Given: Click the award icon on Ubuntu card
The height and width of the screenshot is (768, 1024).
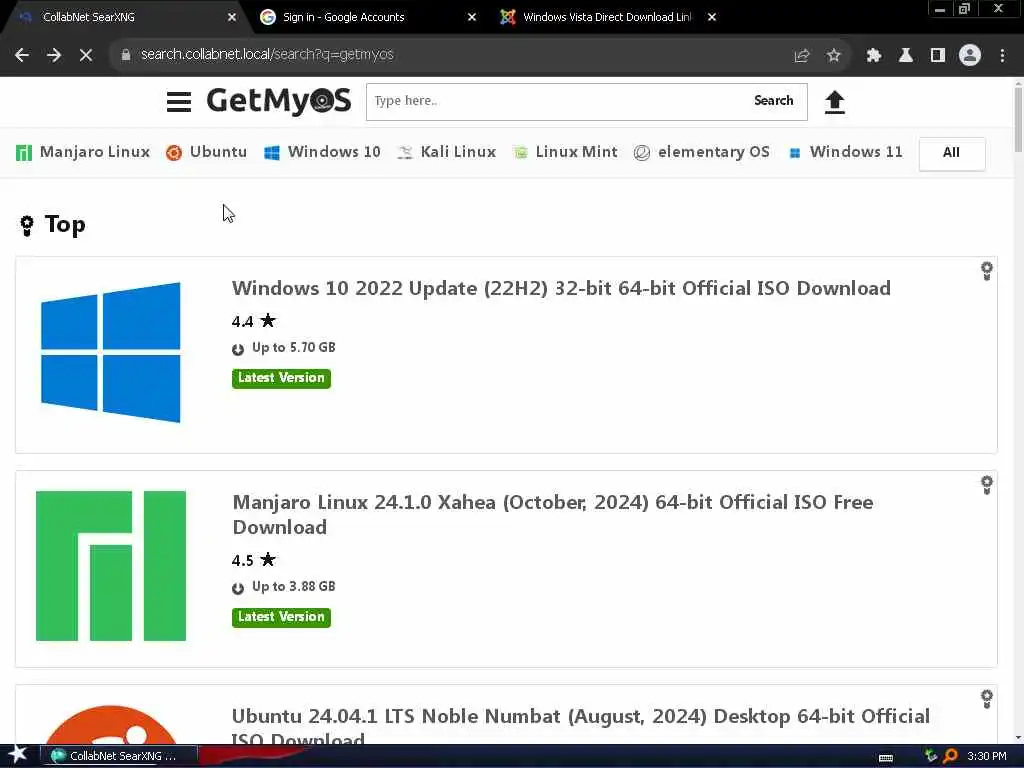Looking at the screenshot, I should pyautogui.click(x=987, y=699).
